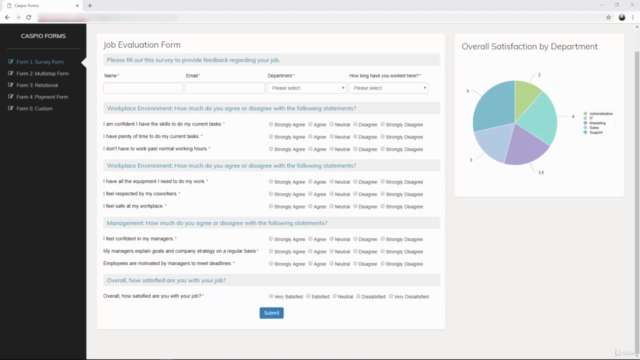
Task: Click the 3.5 data label on the pie chart
Action: 541,173
